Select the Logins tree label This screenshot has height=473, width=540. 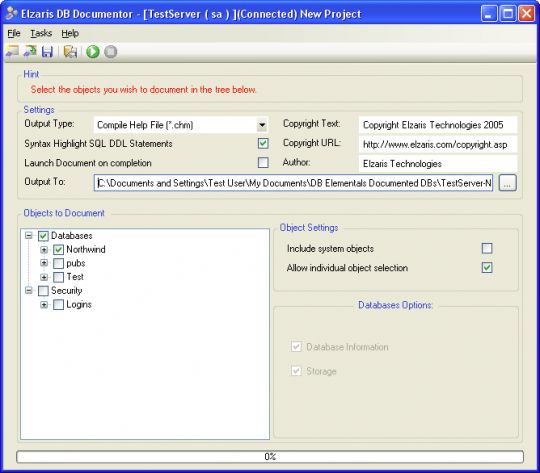(x=79, y=305)
